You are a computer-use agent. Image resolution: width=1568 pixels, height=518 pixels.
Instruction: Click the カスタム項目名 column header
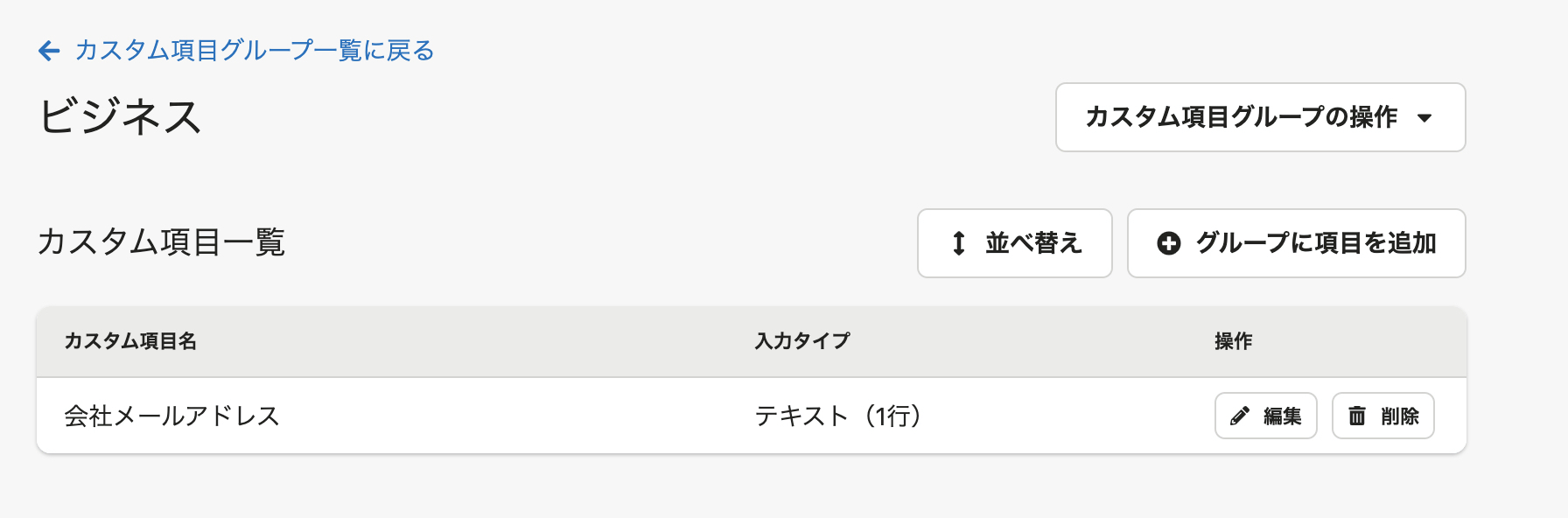point(130,341)
